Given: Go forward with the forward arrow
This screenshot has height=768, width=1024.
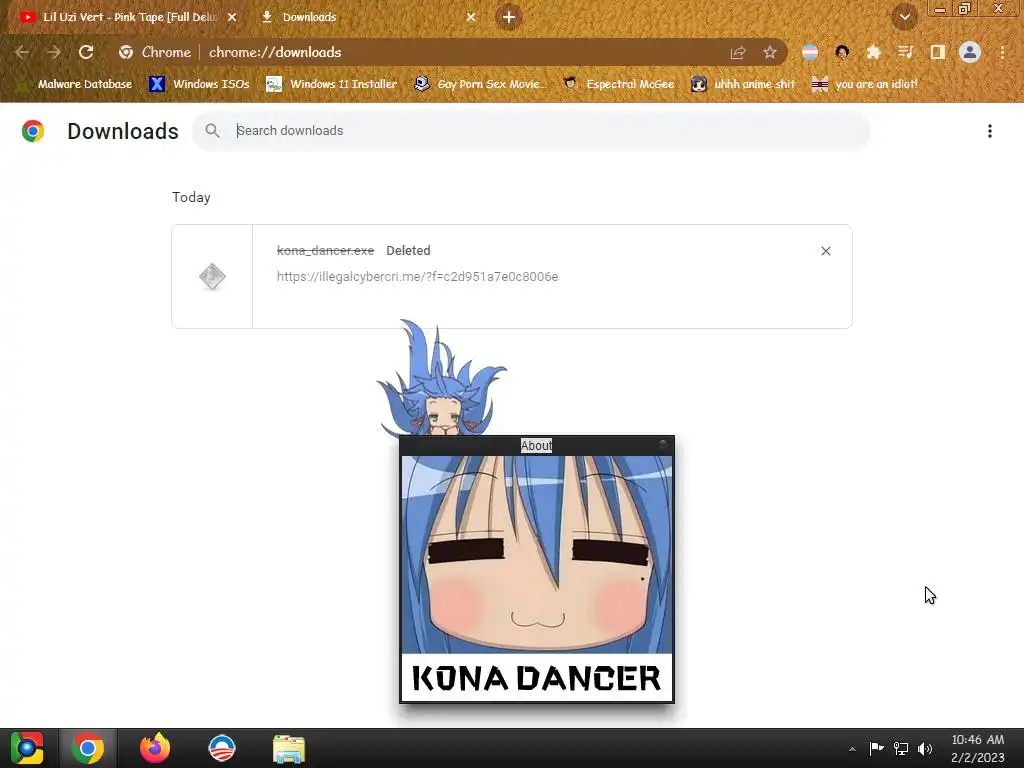Looking at the screenshot, I should click(54, 52).
